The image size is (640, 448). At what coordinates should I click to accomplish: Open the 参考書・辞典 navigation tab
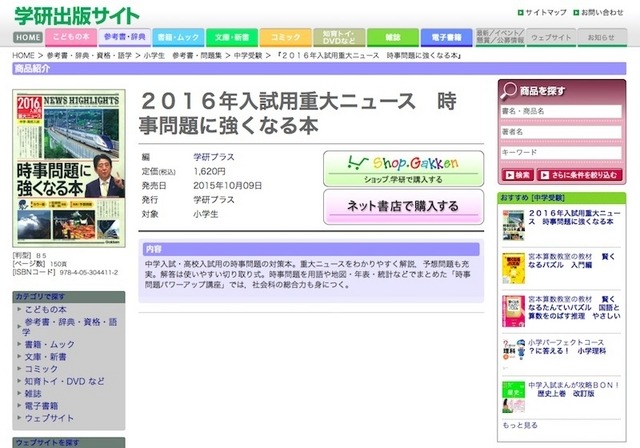coord(125,37)
